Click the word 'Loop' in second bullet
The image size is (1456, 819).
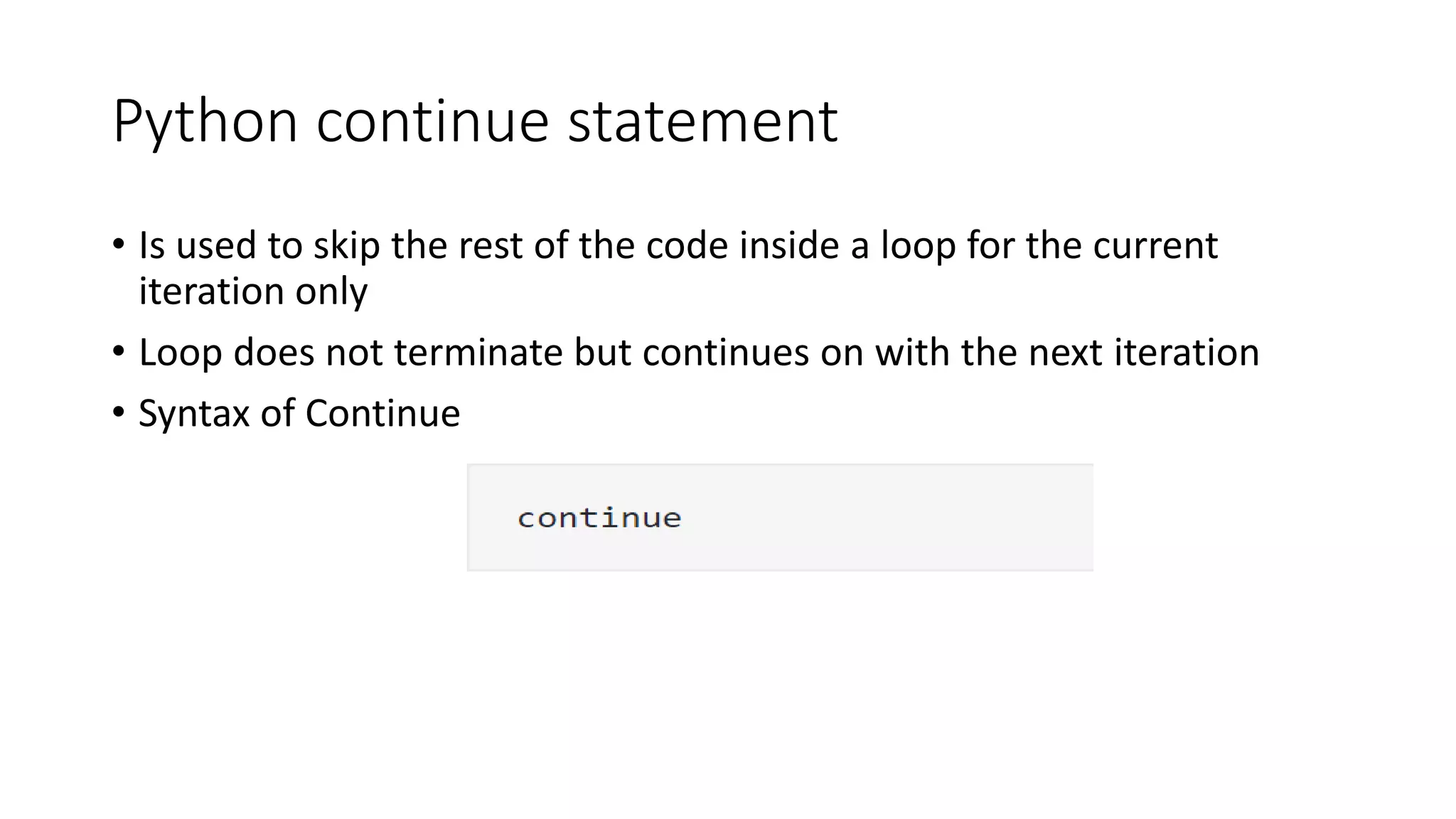click(x=180, y=352)
